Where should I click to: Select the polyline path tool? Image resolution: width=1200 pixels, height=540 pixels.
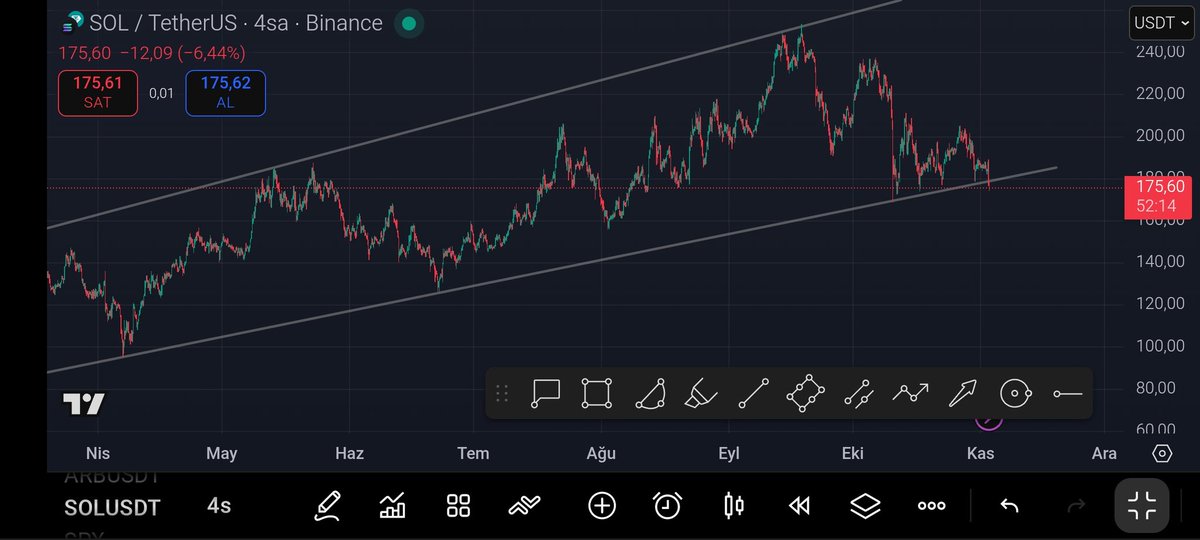point(910,393)
